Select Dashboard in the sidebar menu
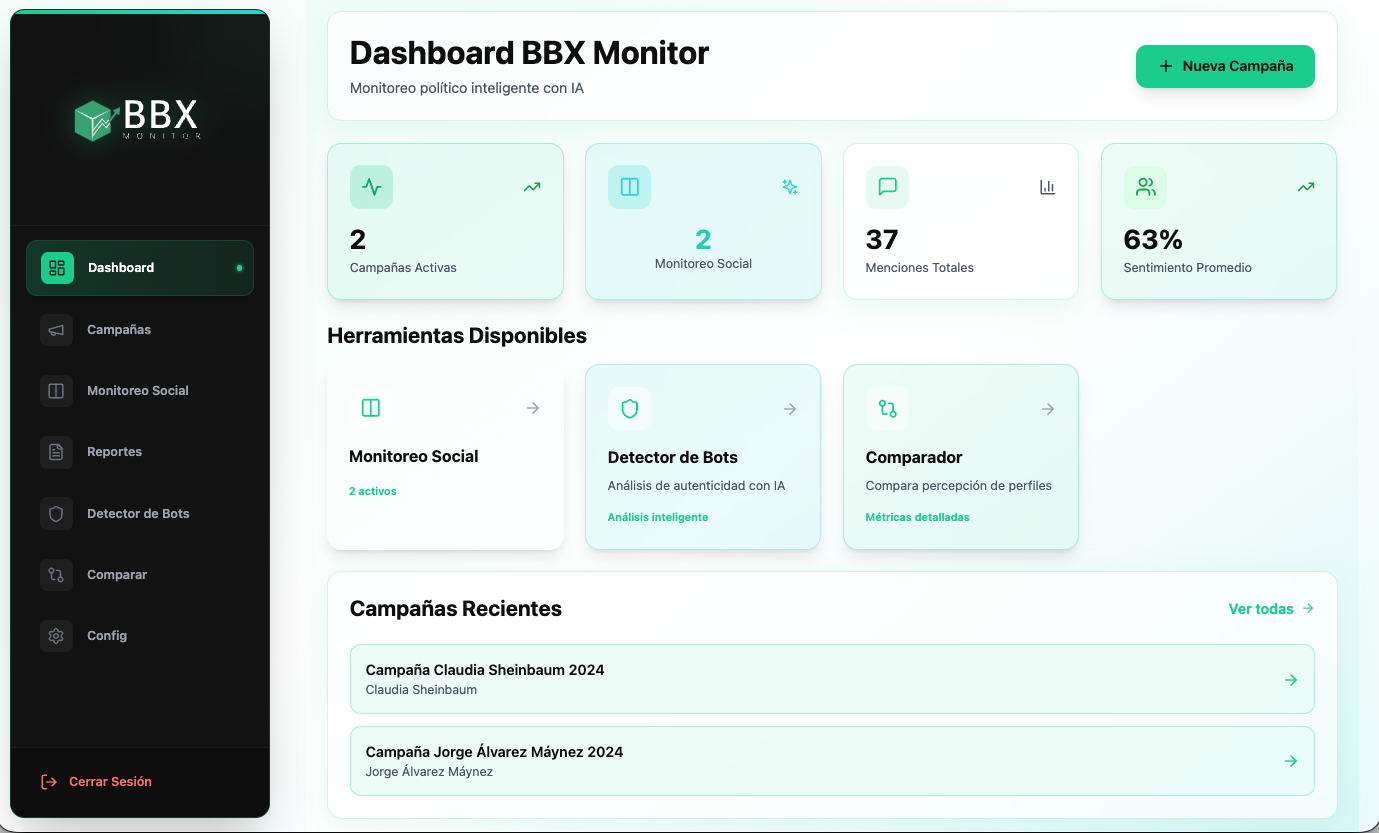Image resolution: width=1379 pixels, height=833 pixels. pos(121,267)
